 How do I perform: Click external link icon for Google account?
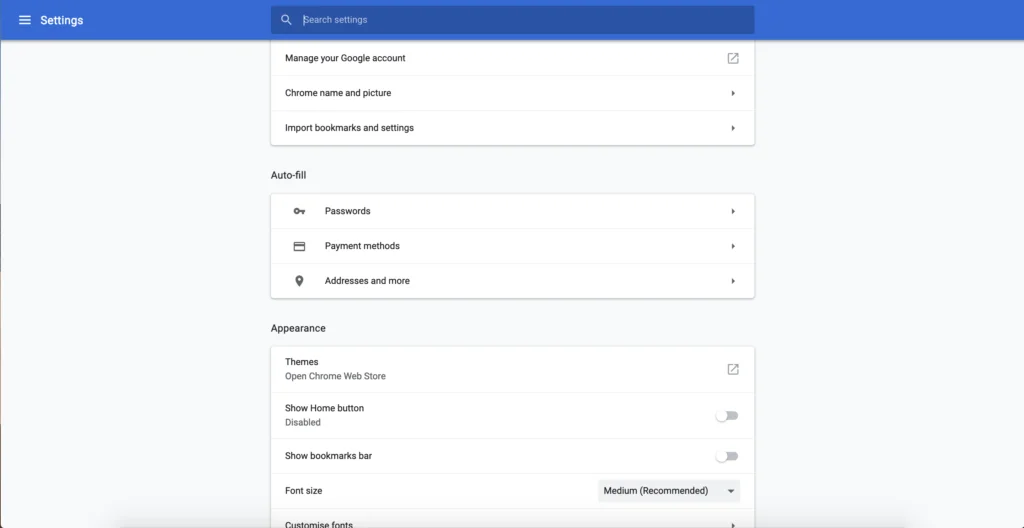733,58
